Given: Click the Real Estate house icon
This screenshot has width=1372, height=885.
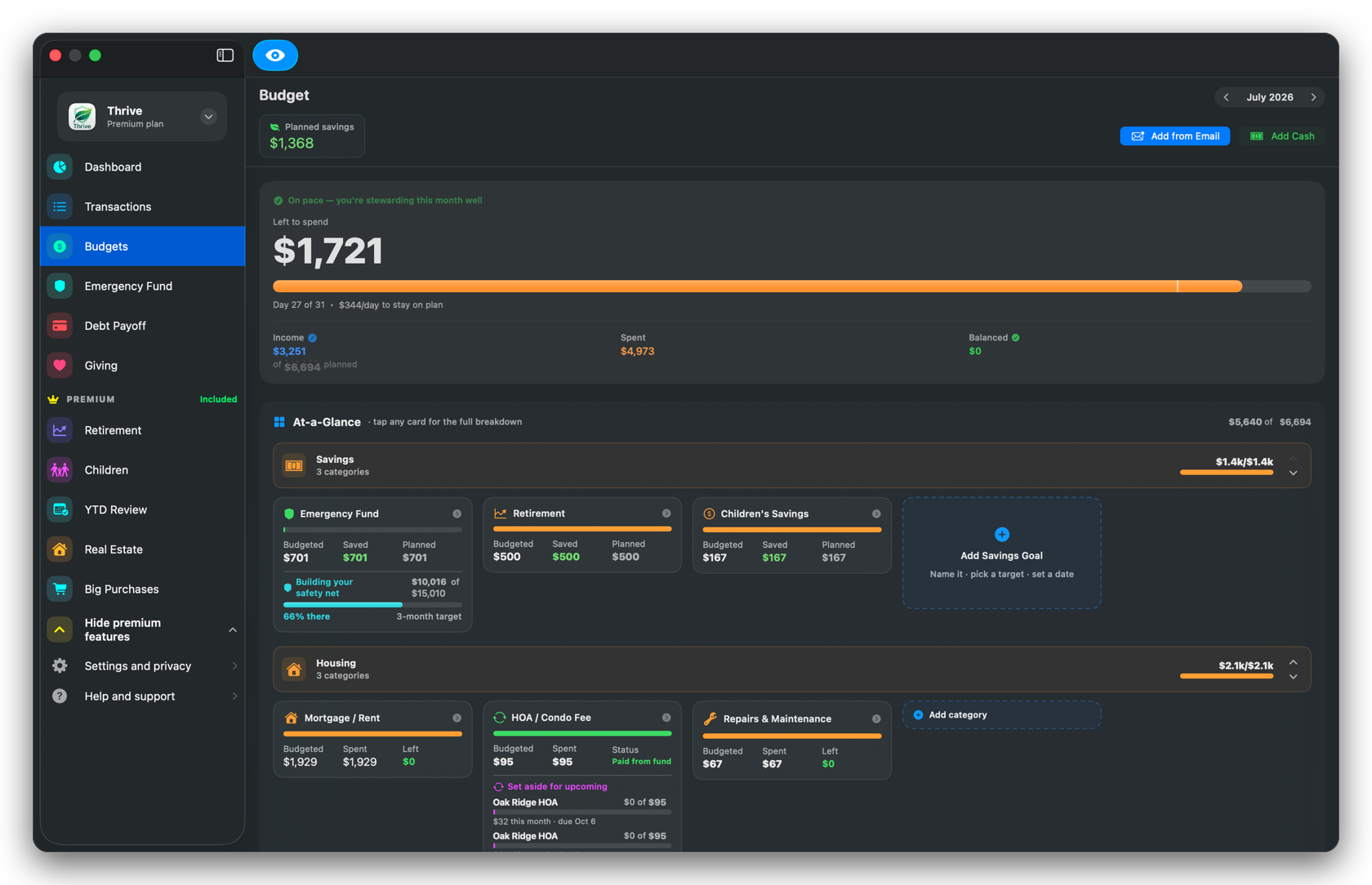Looking at the screenshot, I should coord(60,549).
